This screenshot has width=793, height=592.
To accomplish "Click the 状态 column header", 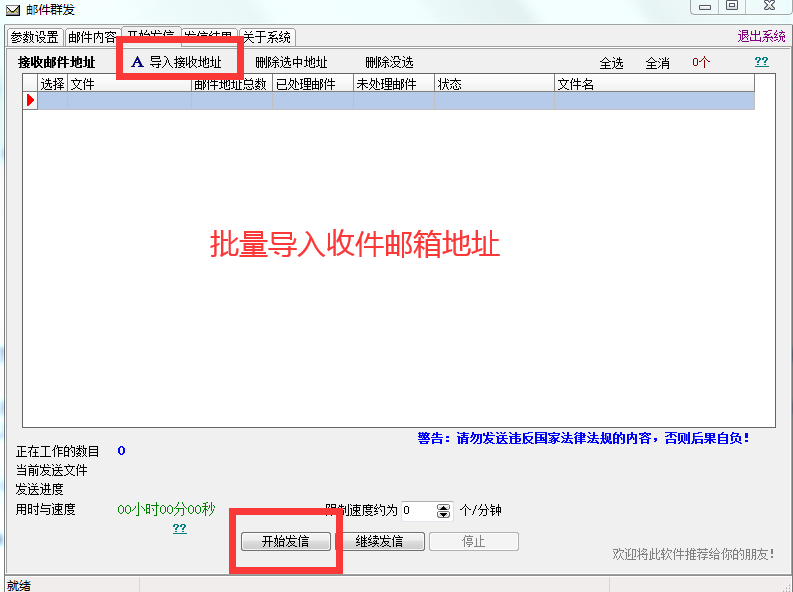I will point(495,84).
